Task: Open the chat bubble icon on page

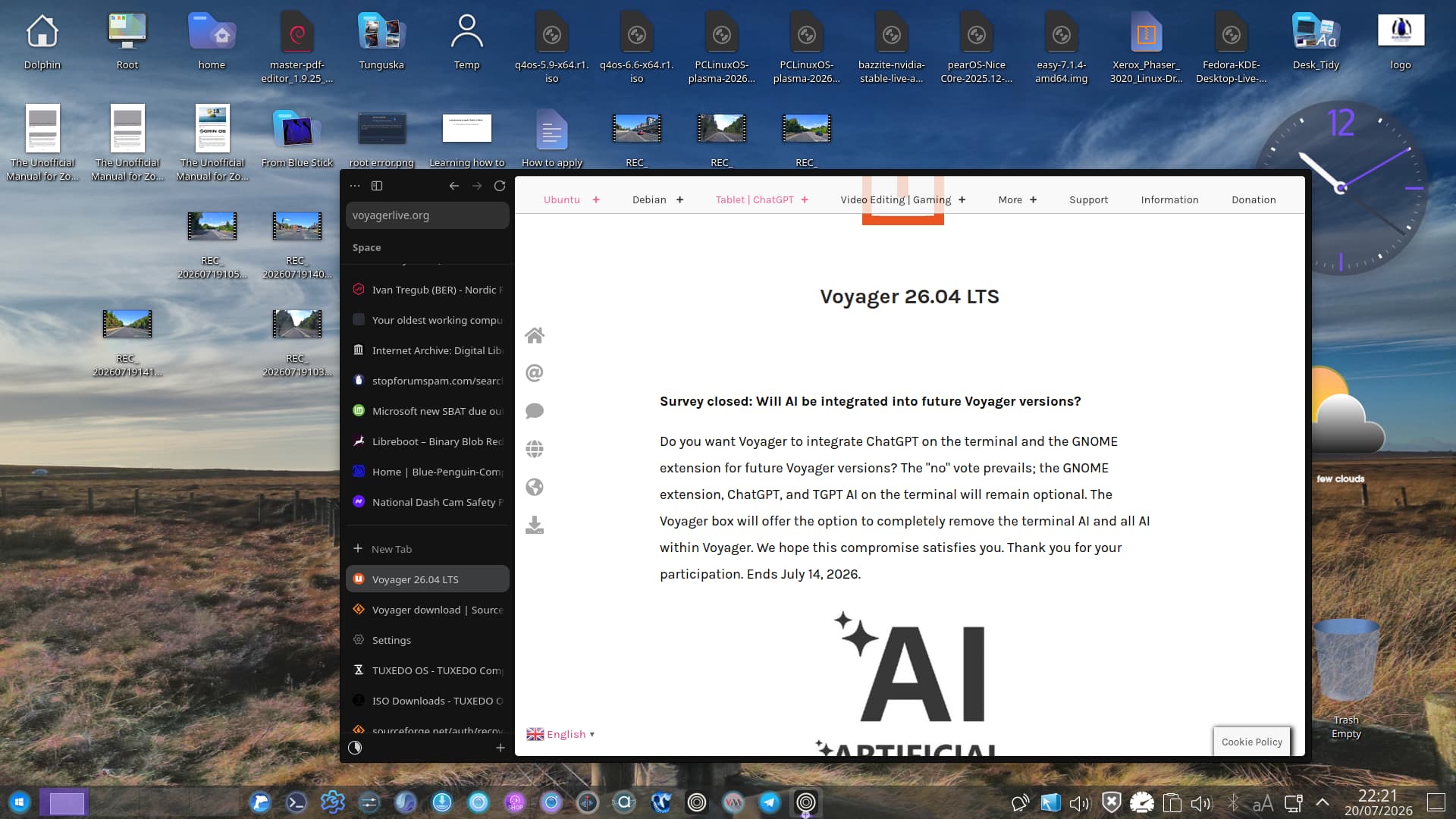Action: 535,411
